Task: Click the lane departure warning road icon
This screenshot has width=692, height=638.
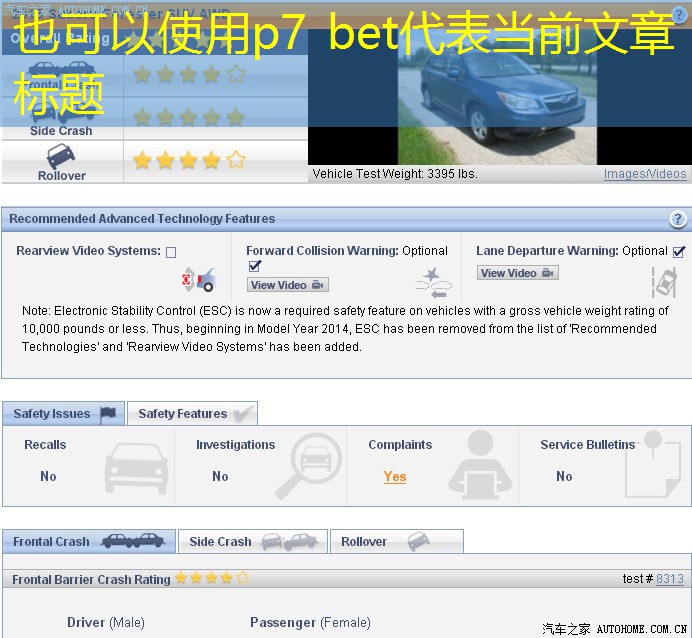Action: click(664, 282)
